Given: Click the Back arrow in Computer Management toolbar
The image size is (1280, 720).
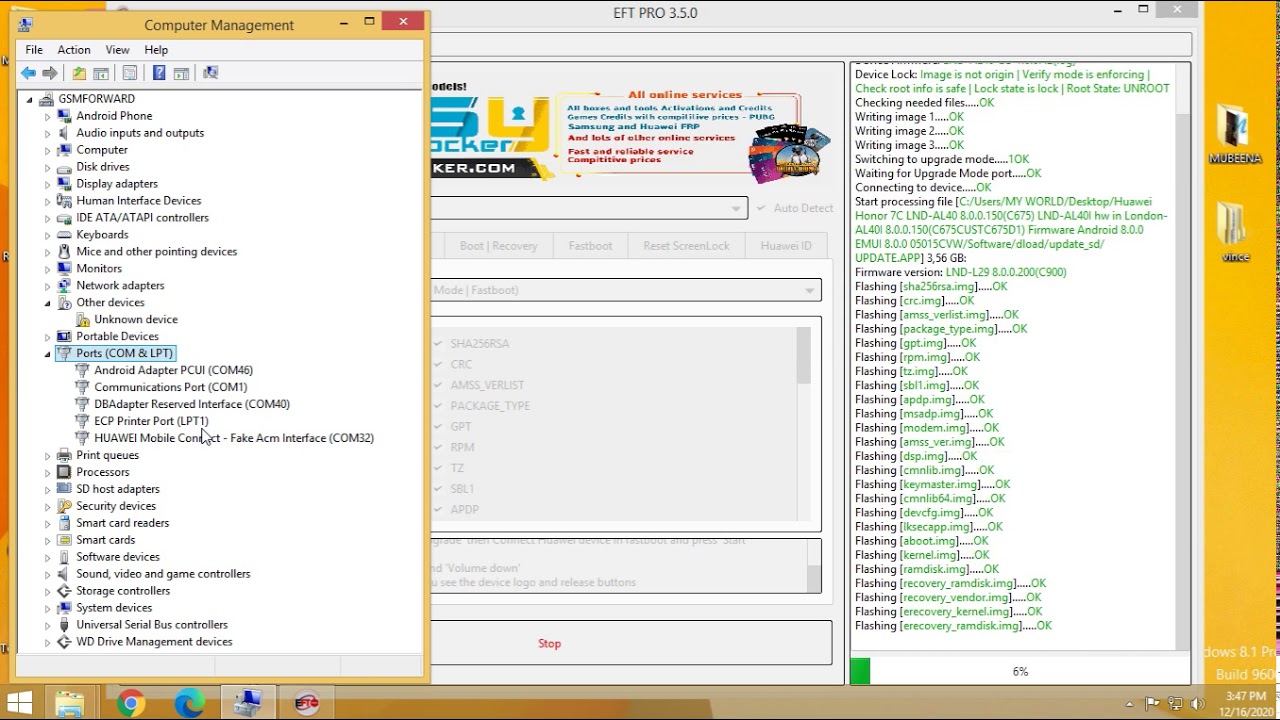Looking at the screenshot, I should [x=29, y=73].
